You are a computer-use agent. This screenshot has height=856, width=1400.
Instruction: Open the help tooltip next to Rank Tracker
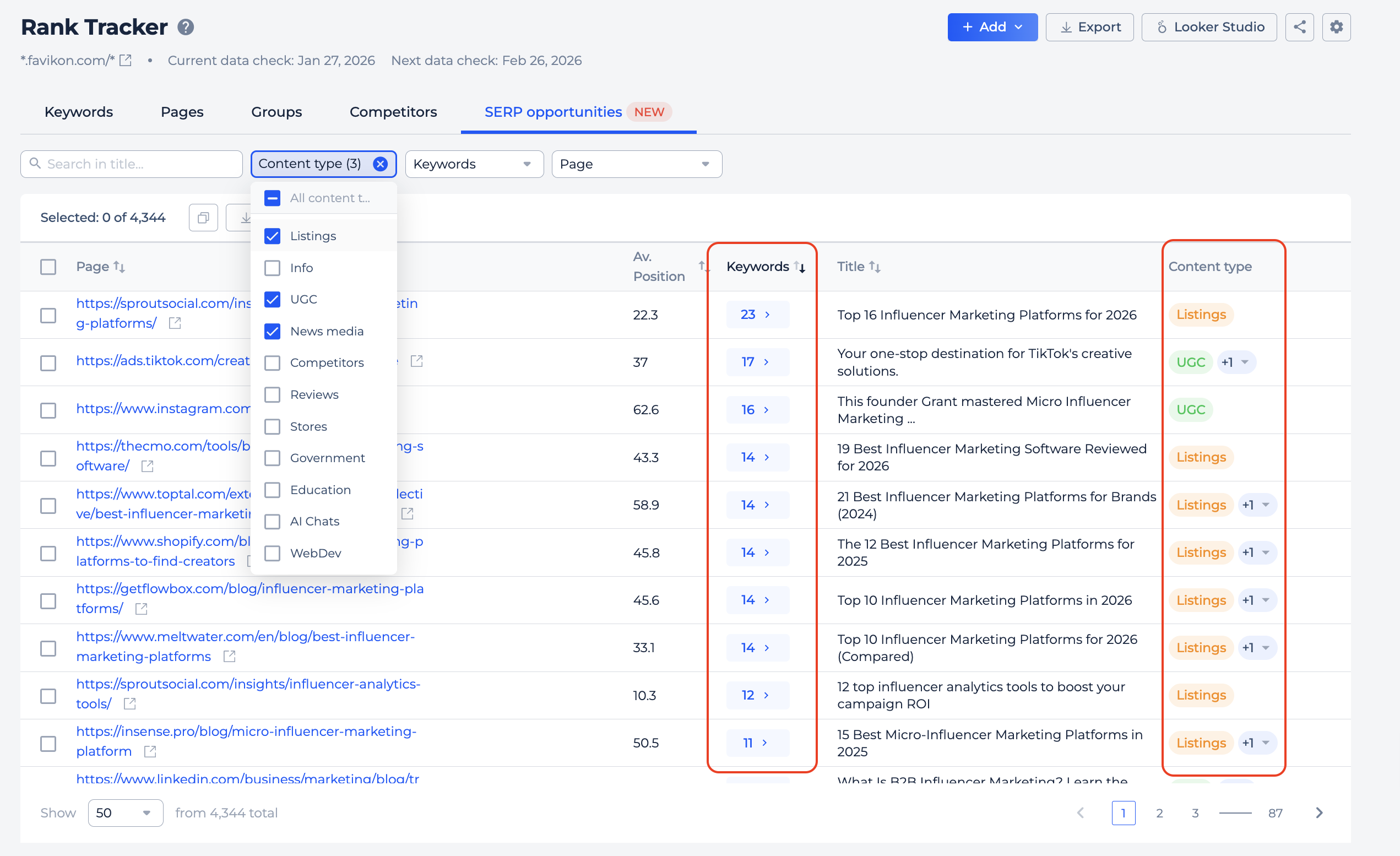pyautogui.click(x=185, y=26)
